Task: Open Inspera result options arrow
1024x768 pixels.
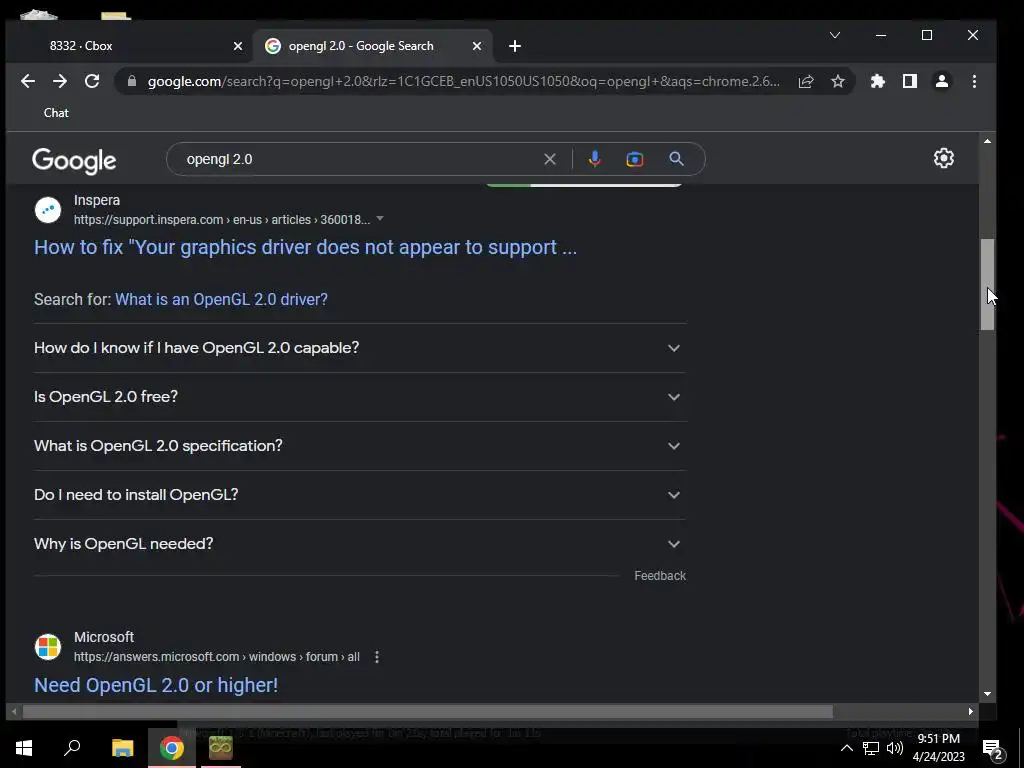Action: [380, 218]
